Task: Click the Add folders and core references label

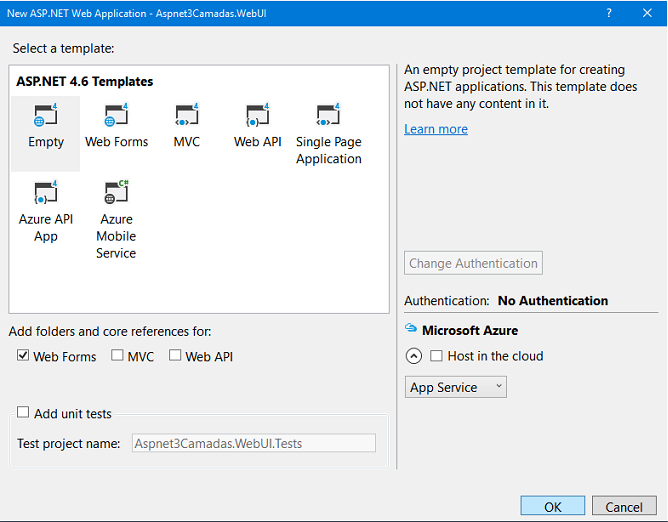Action: tap(110, 332)
